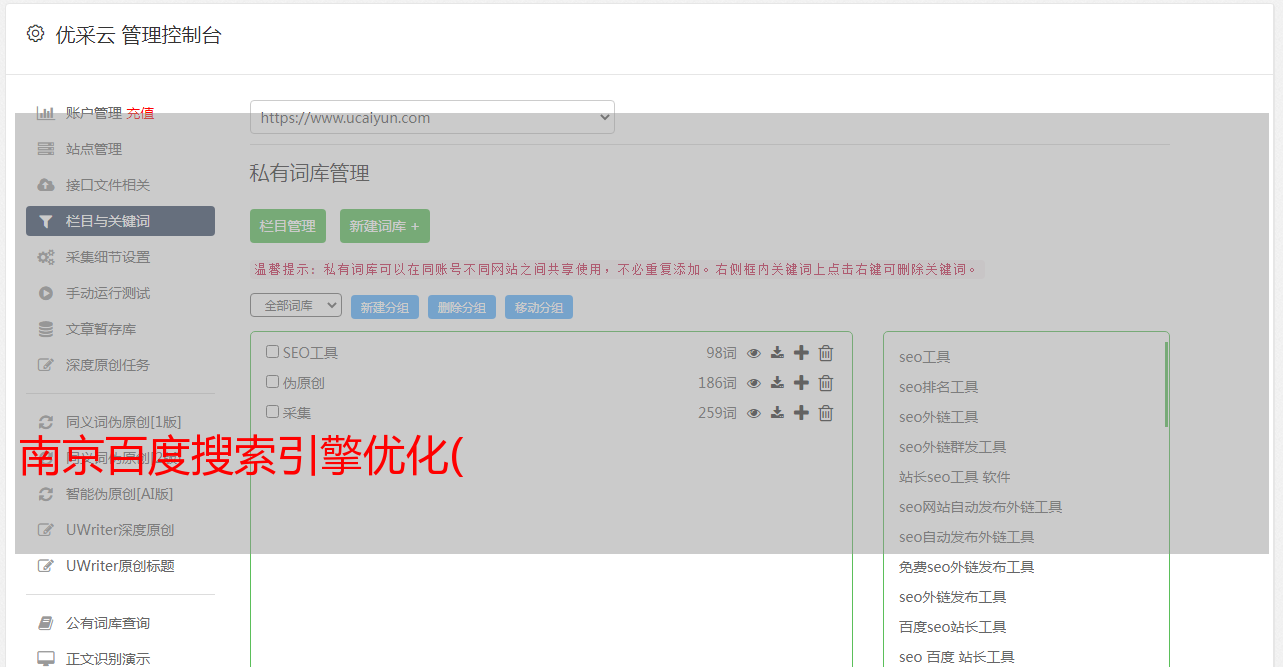This screenshot has height=667, width=1283.
Task: Open the 全部词库 group dropdown
Action: [x=296, y=306]
